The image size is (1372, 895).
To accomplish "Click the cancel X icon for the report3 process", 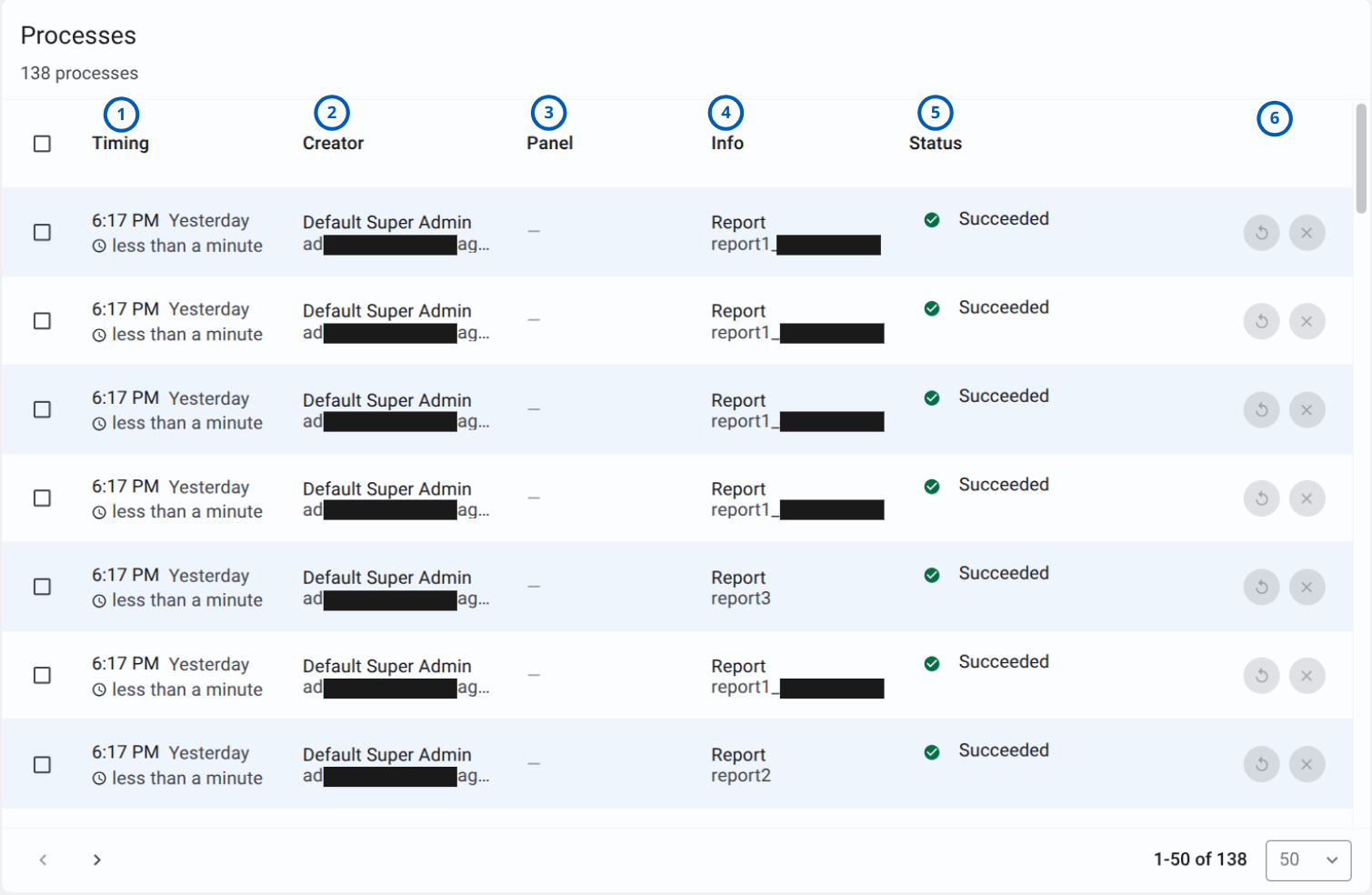I will point(1307,587).
